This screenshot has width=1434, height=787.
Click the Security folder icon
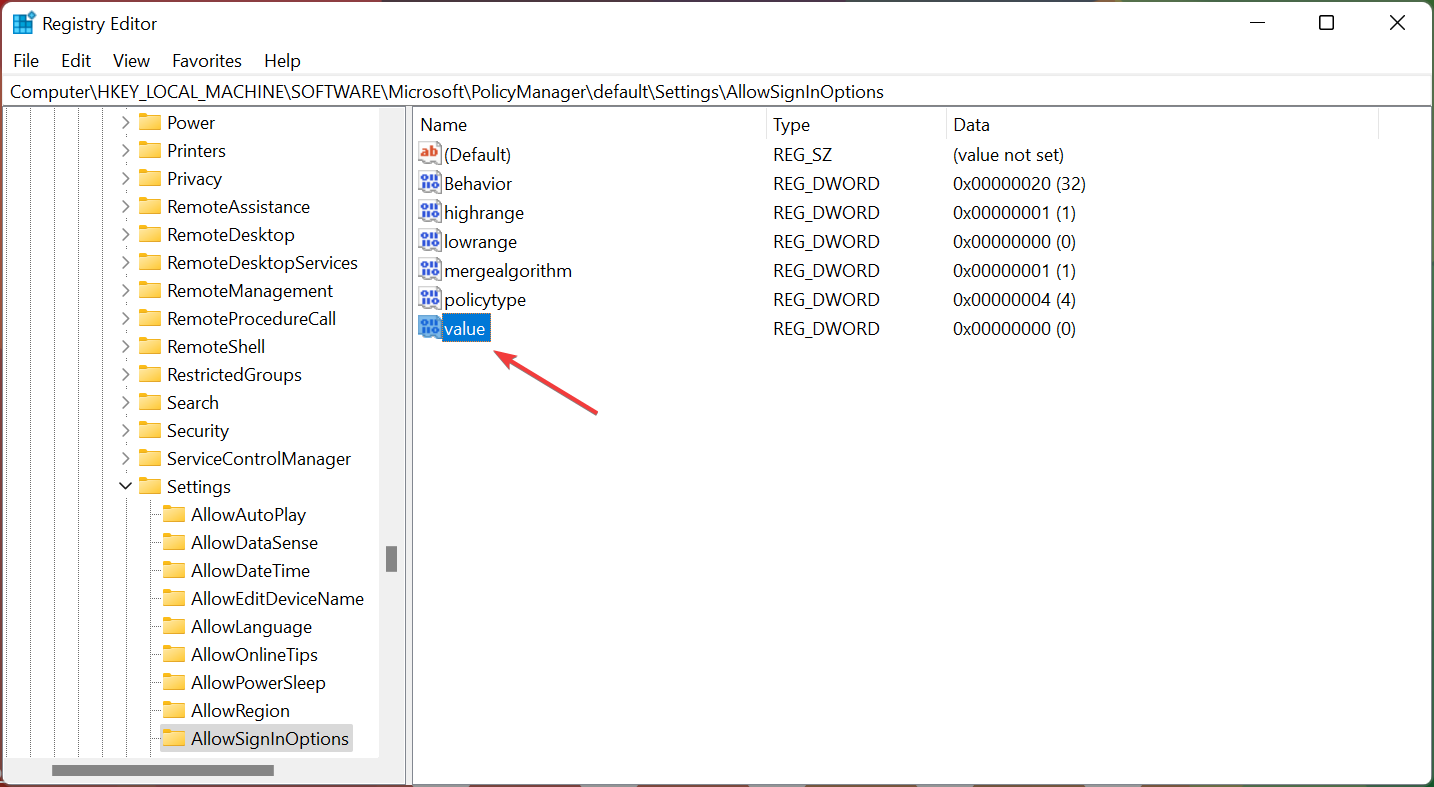click(x=150, y=430)
